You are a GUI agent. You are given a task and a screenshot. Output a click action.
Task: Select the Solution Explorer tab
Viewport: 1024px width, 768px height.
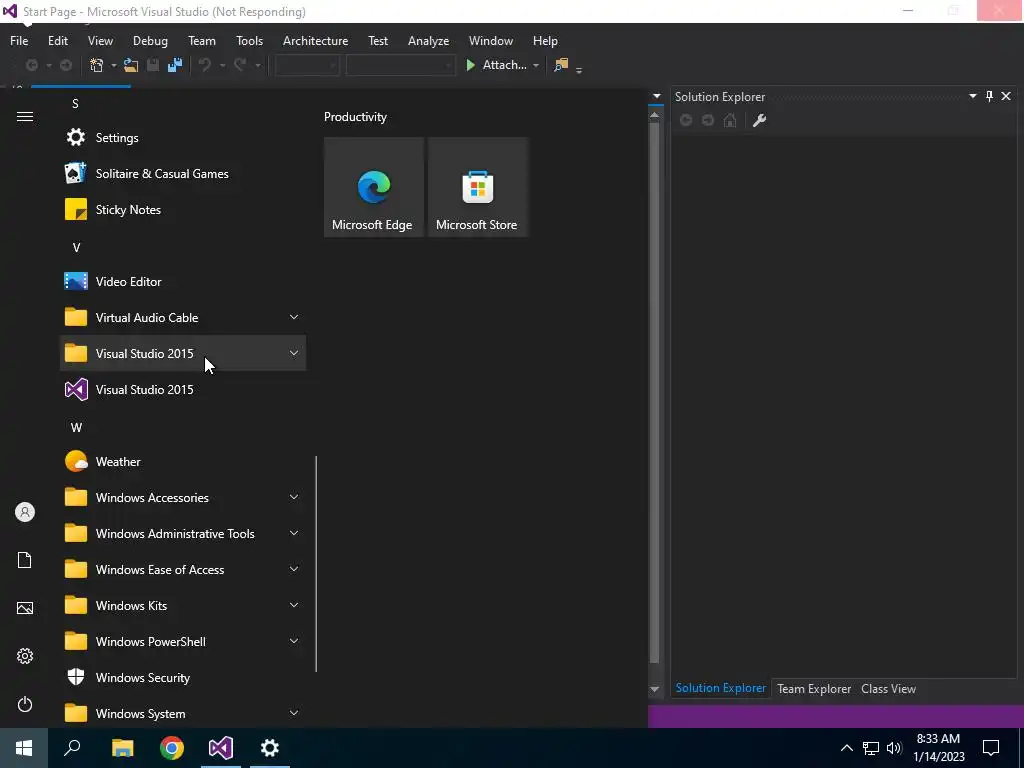coord(721,688)
